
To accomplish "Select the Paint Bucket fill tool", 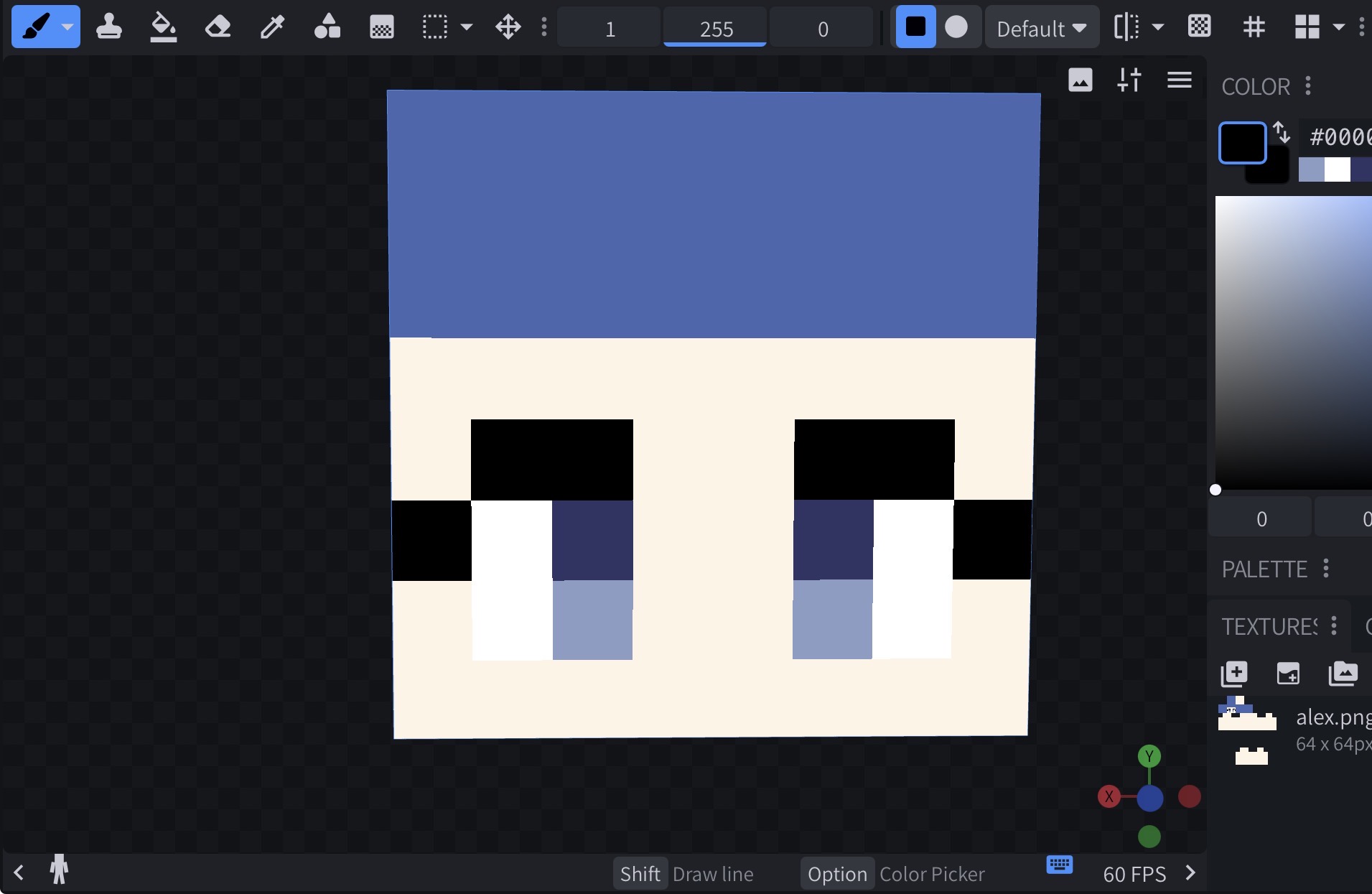I will (x=164, y=27).
